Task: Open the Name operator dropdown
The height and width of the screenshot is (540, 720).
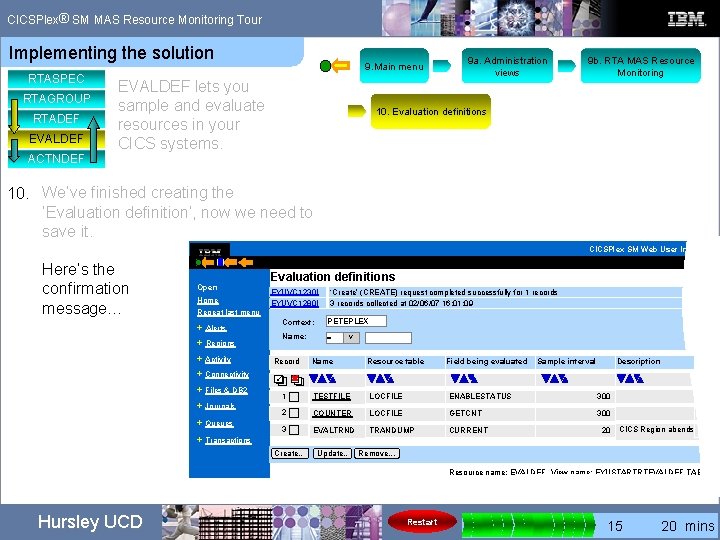Action: click(351, 338)
